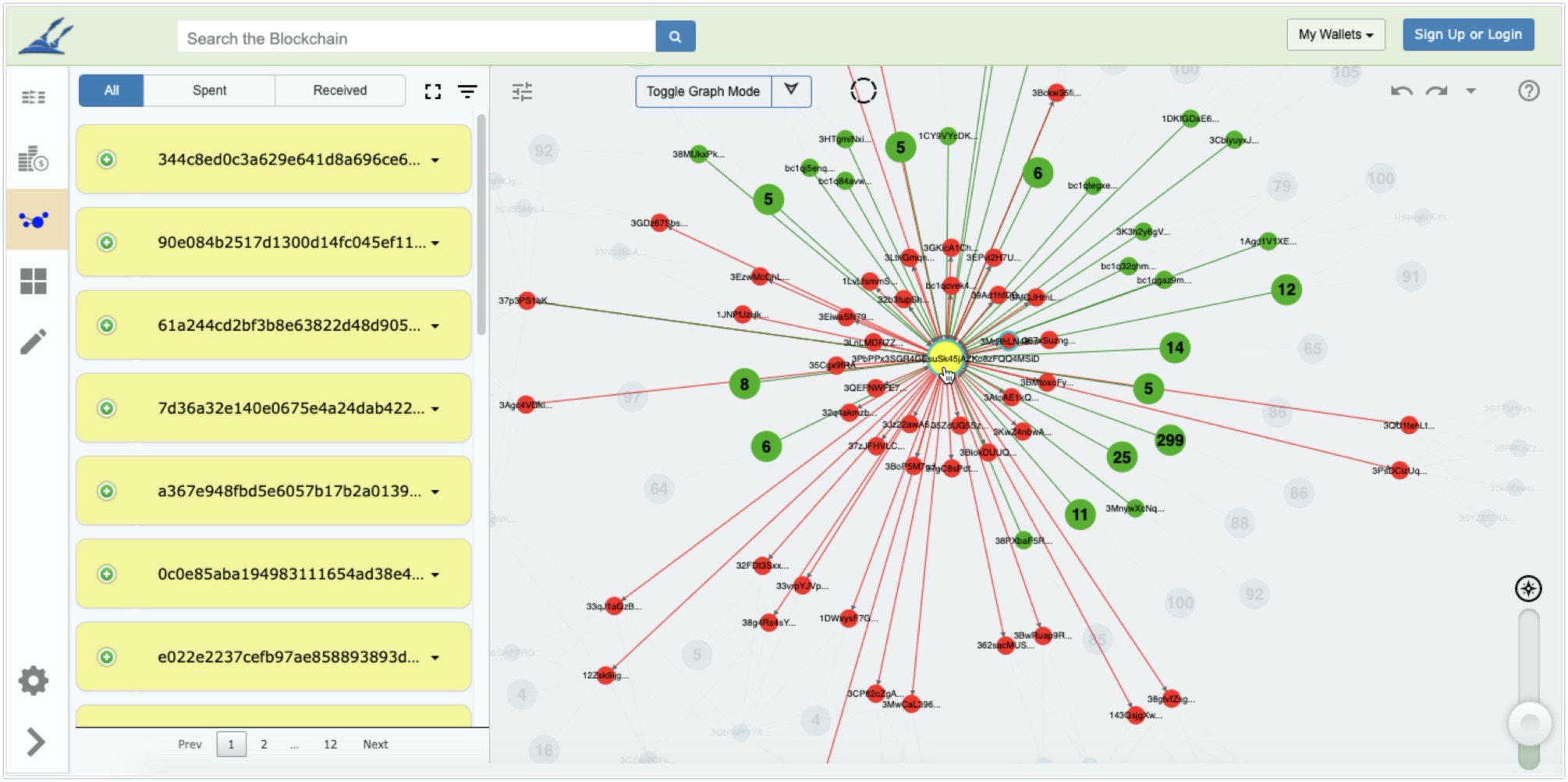Click the fullscreen expand icon
Image resolution: width=1568 pixels, height=782 pixels.
pos(433,92)
